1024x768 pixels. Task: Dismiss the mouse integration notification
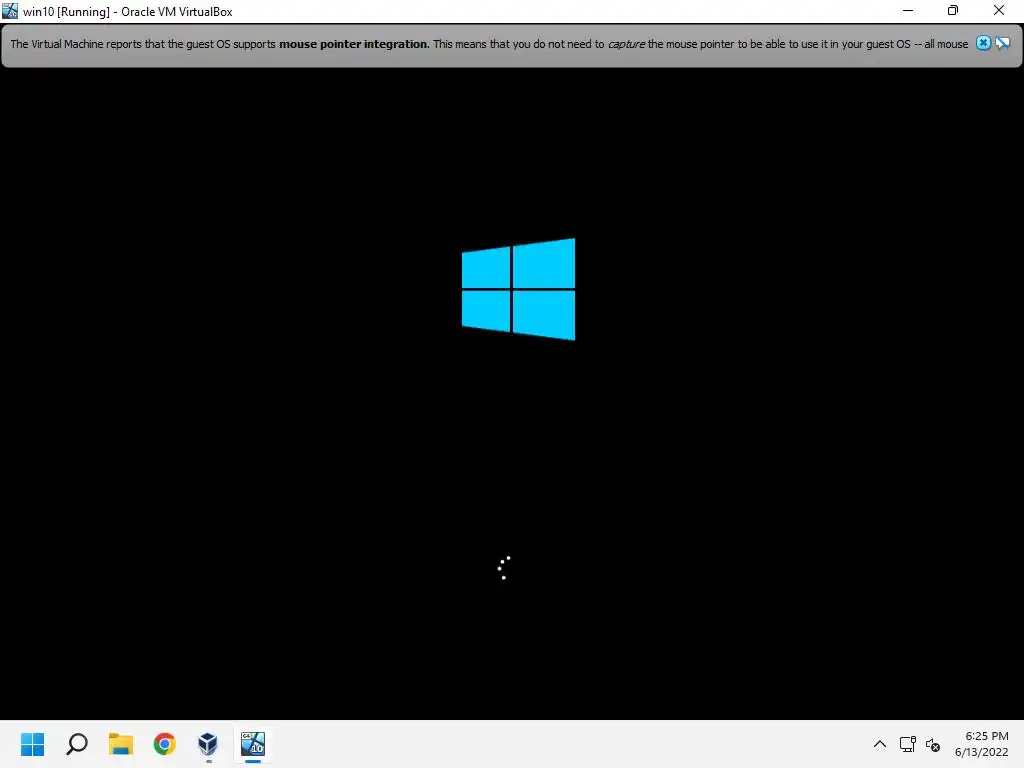click(983, 43)
